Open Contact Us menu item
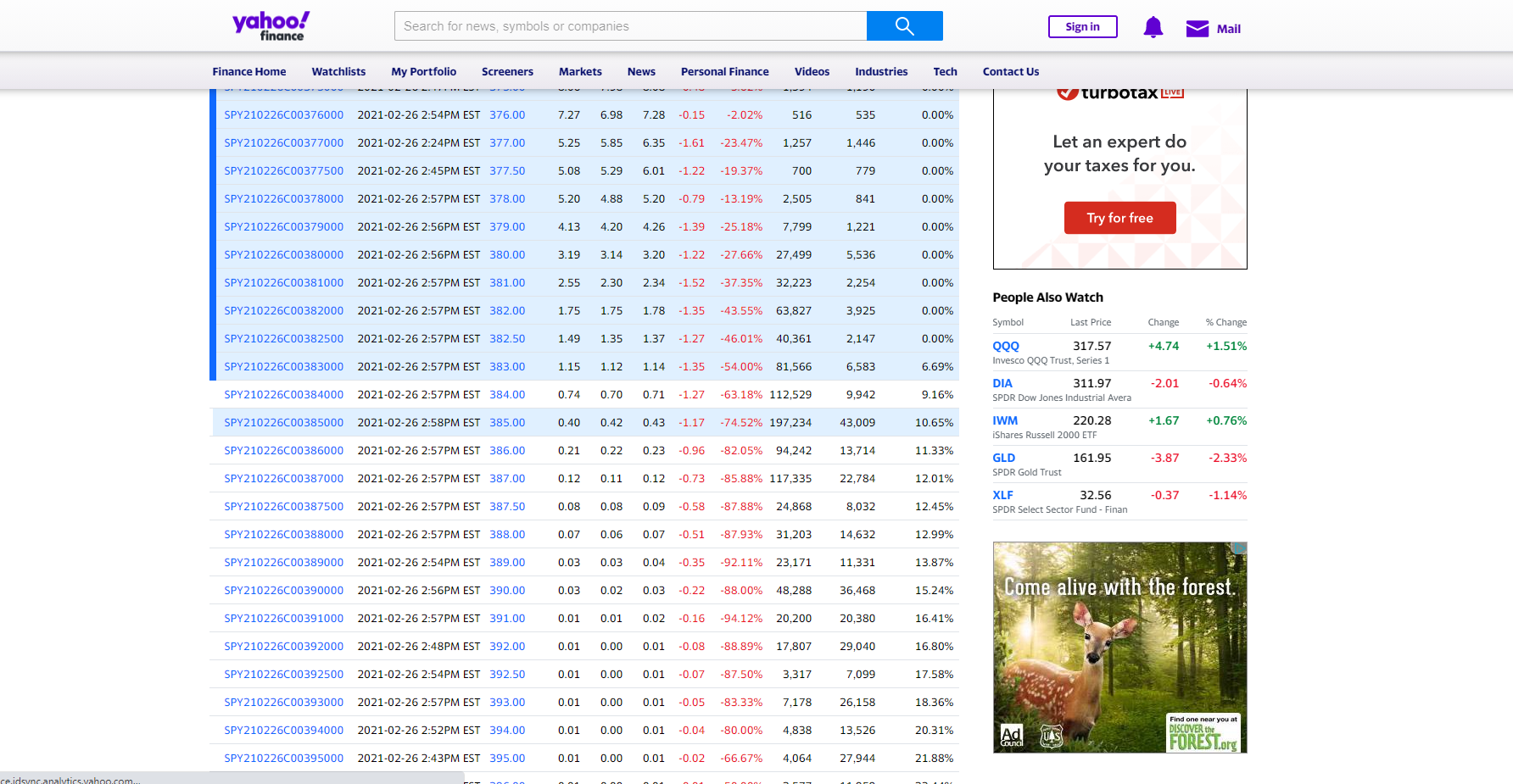1513x784 pixels. pyautogui.click(x=1010, y=72)
